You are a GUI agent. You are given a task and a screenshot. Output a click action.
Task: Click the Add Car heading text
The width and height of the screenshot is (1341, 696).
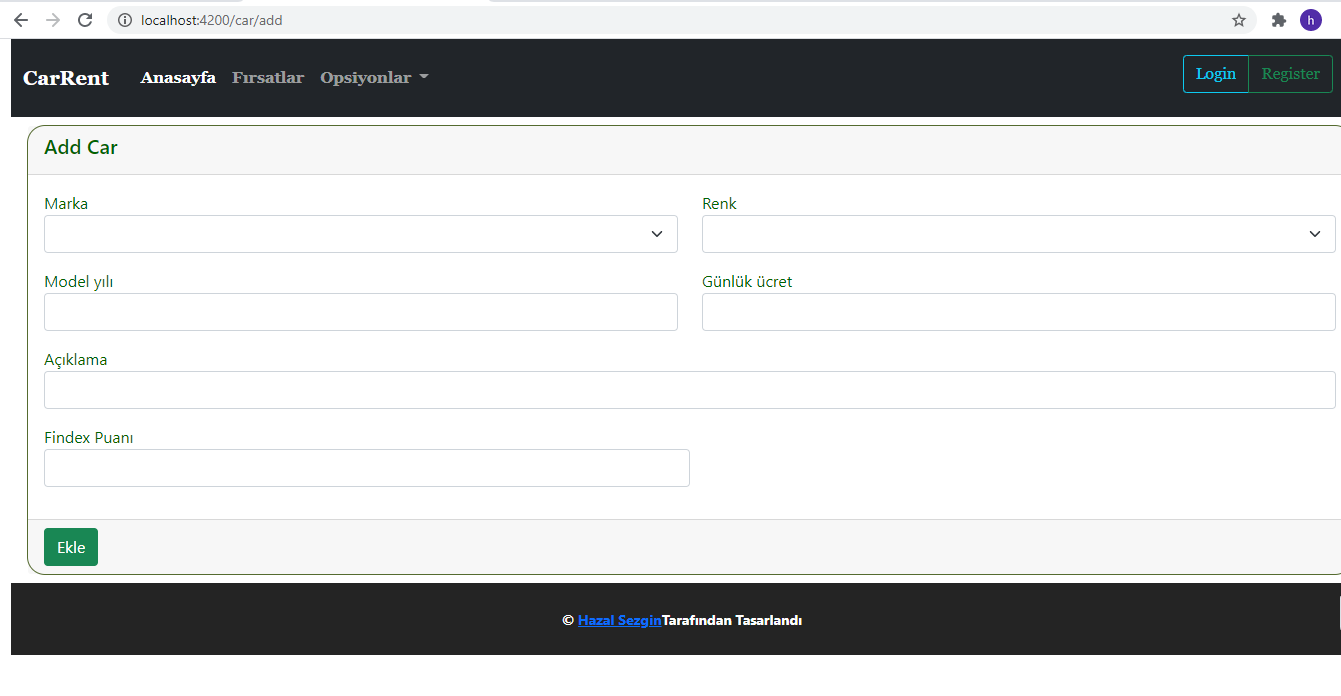point(81,147)
